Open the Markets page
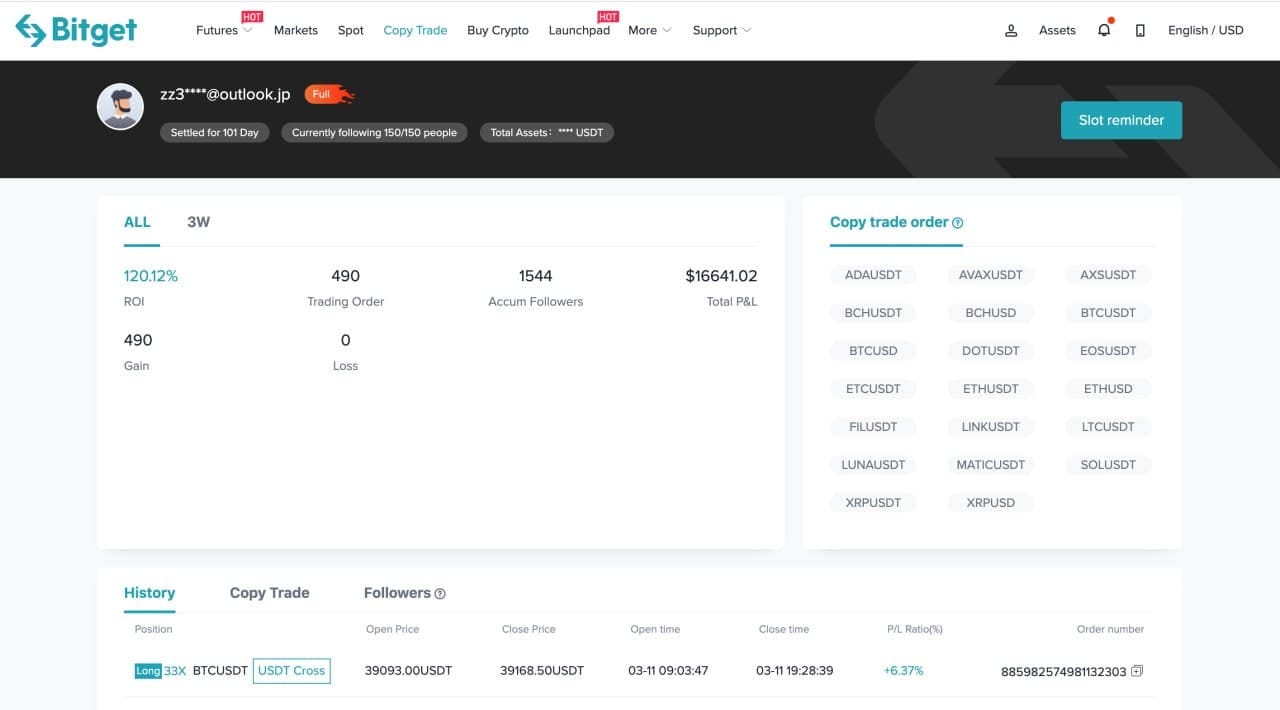This screenshot has width=1280, height=710. tap(296, 30)
